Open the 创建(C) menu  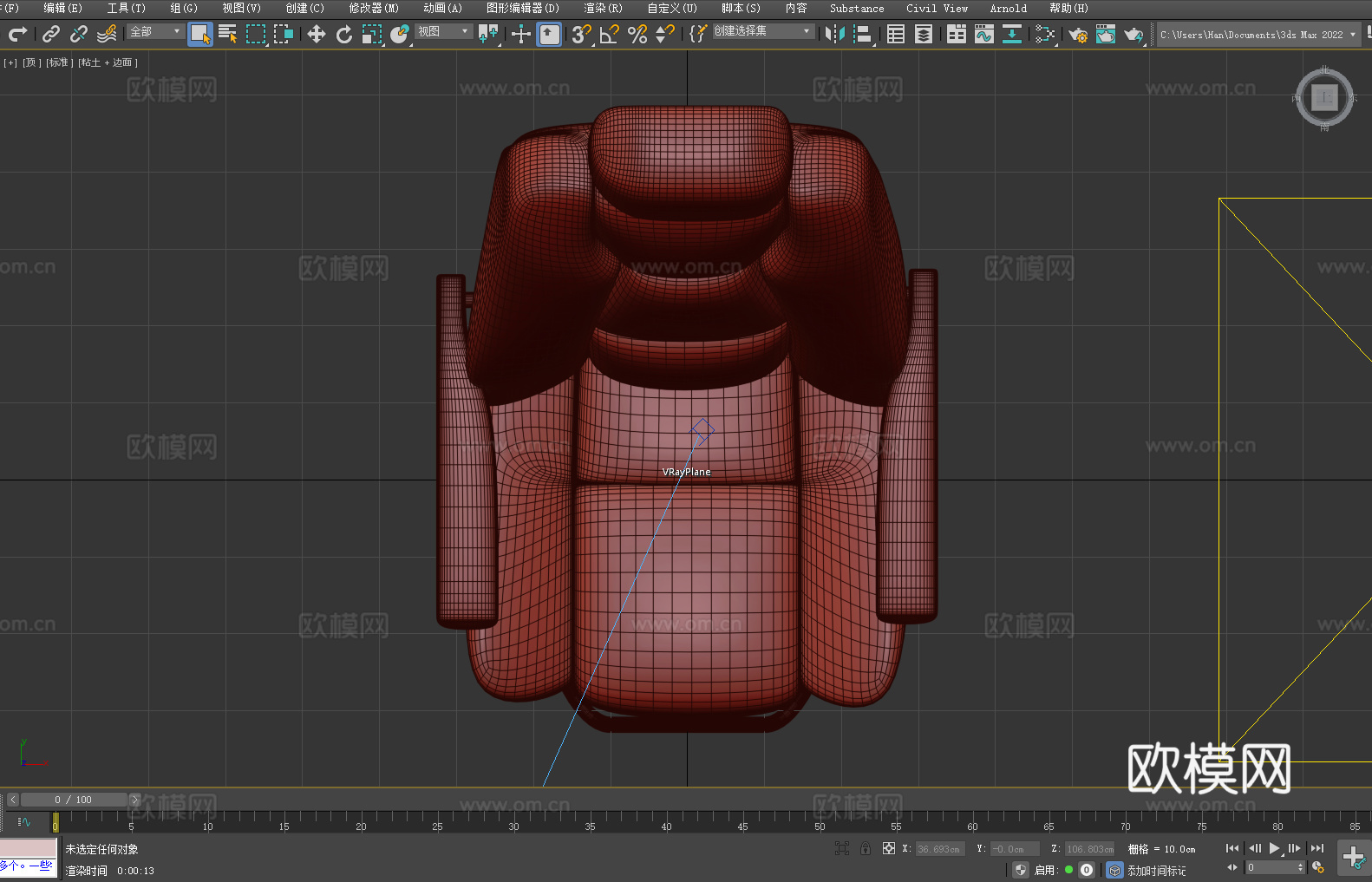tap(304, 8)
